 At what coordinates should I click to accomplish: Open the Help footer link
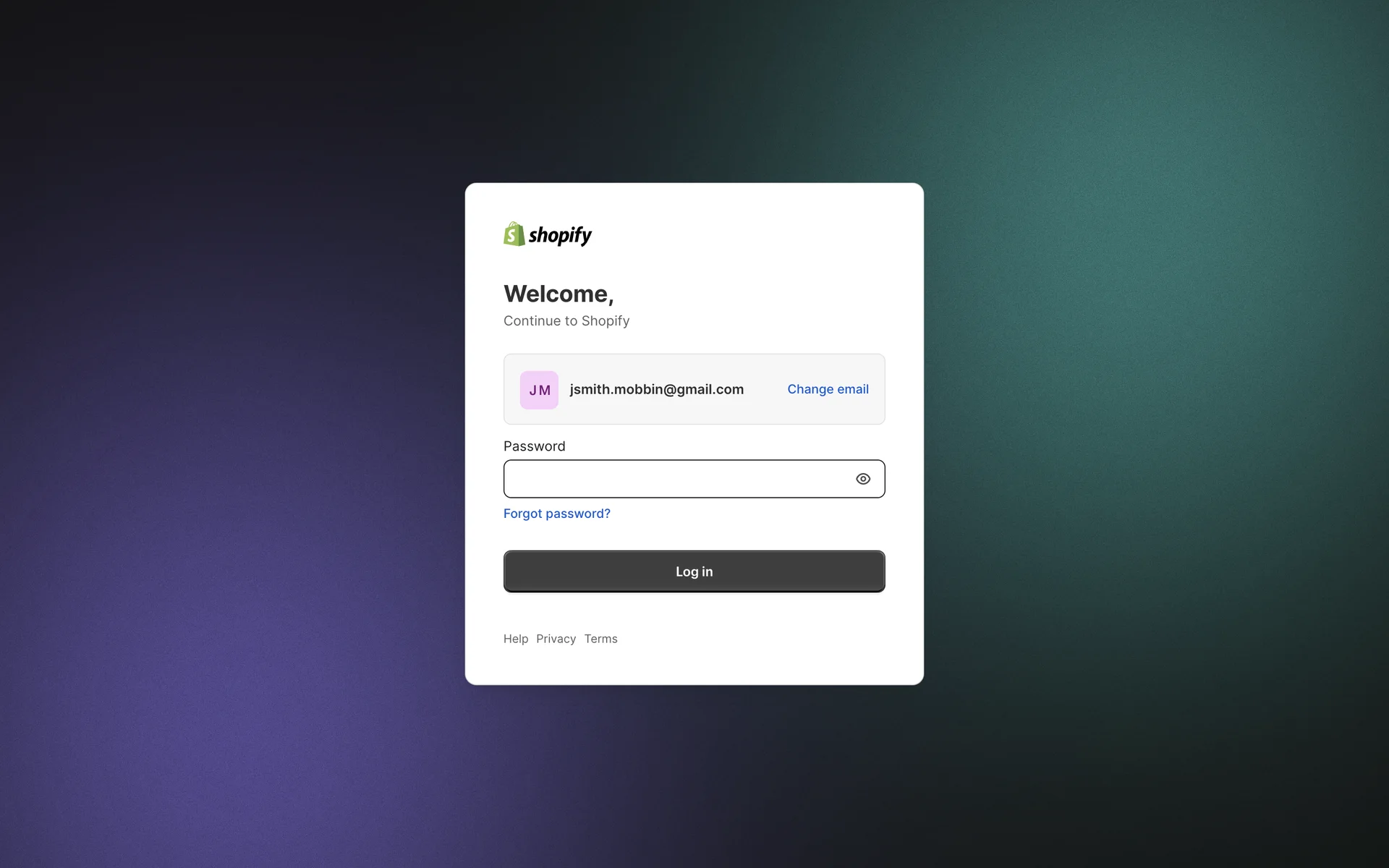click(x=515, y=639)
